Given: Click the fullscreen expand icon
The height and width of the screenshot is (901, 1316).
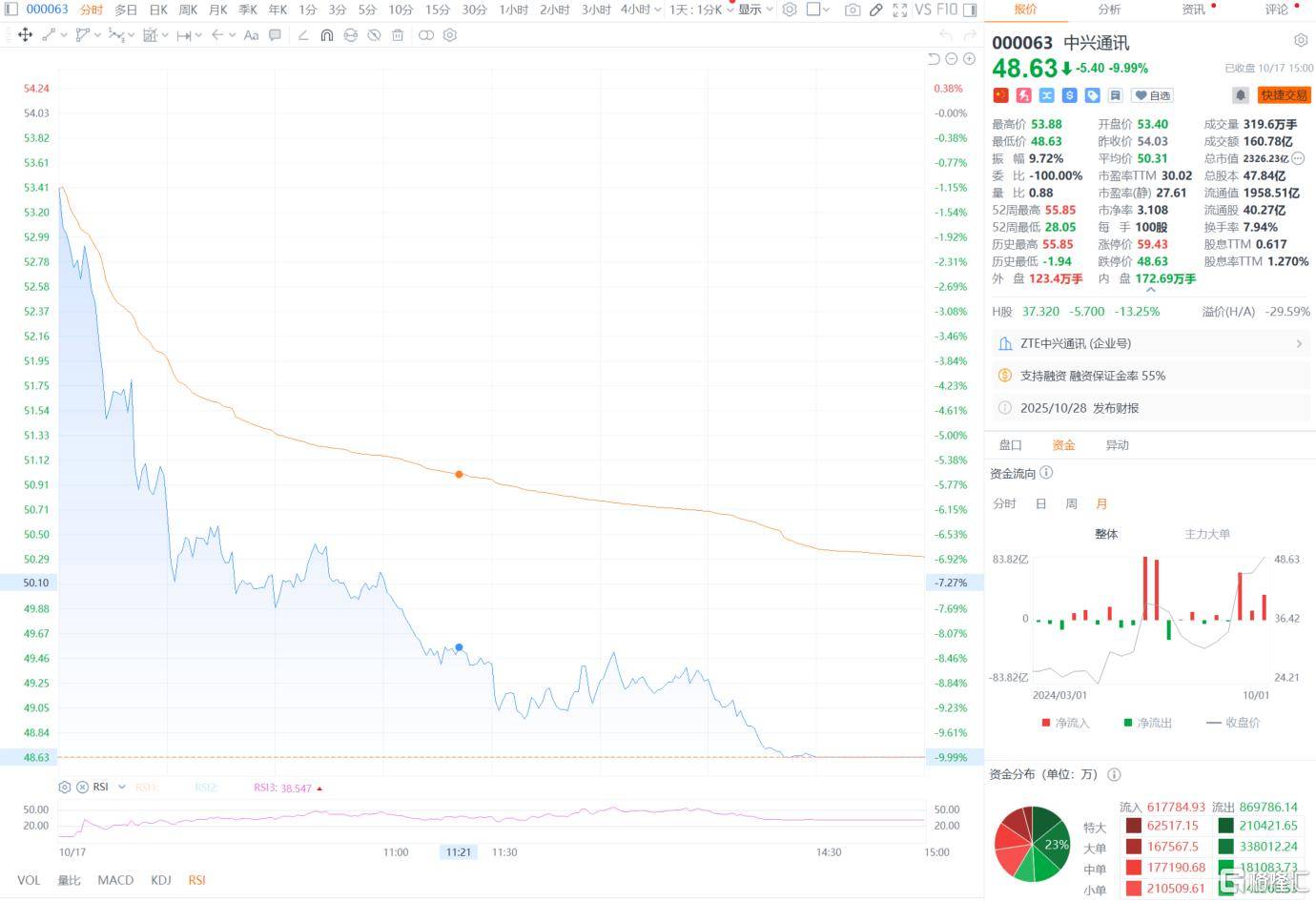Looking at the screenshot, I should [x=900, y=10].
